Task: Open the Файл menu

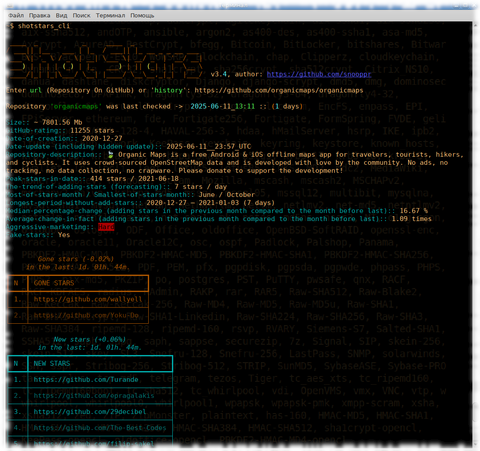Action: (16, 15)
